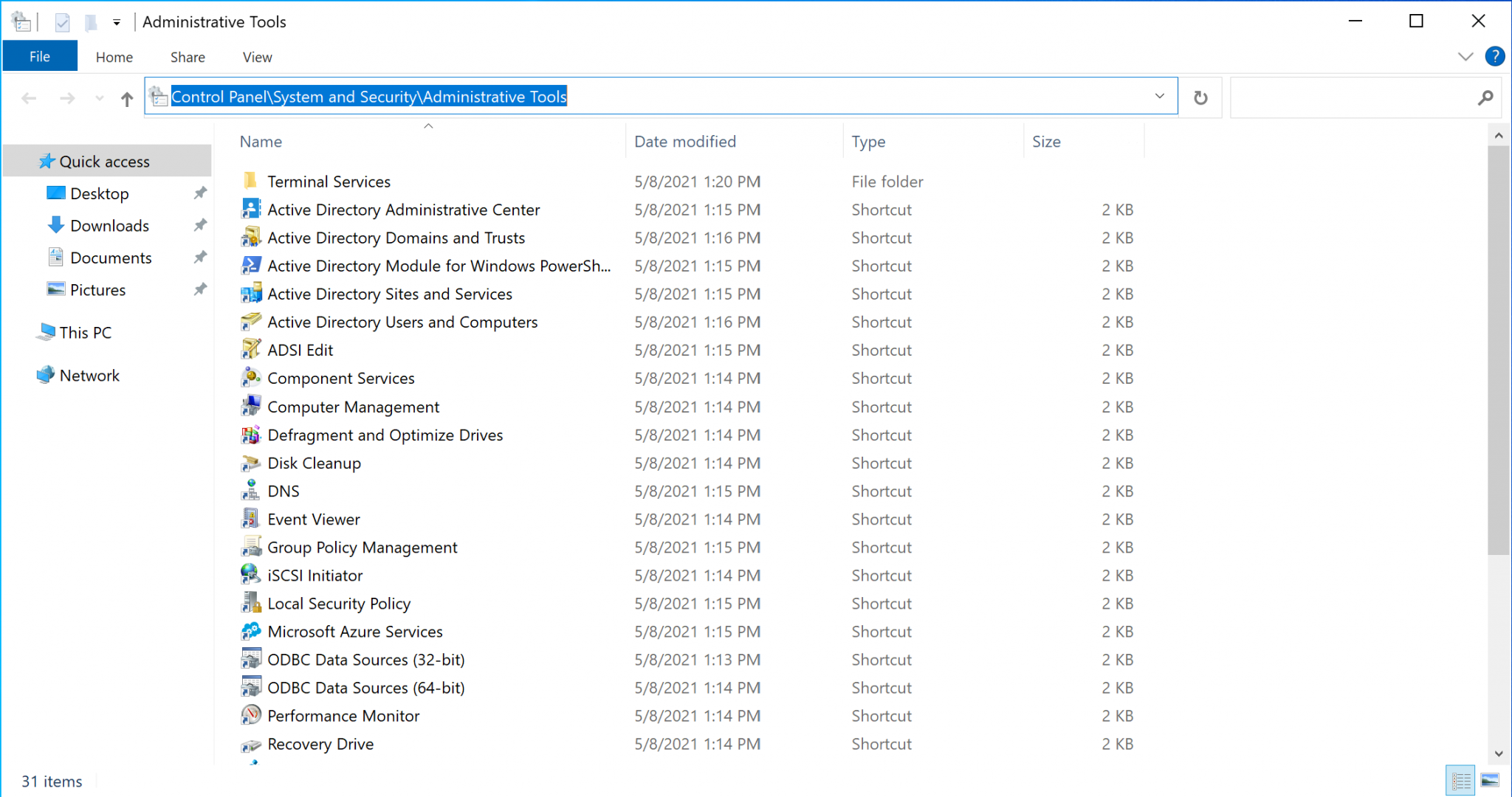Expand the address bar history dropdown
Image resolution: width=1512 pixels, height=797 pixels.
coord(1160,96)
